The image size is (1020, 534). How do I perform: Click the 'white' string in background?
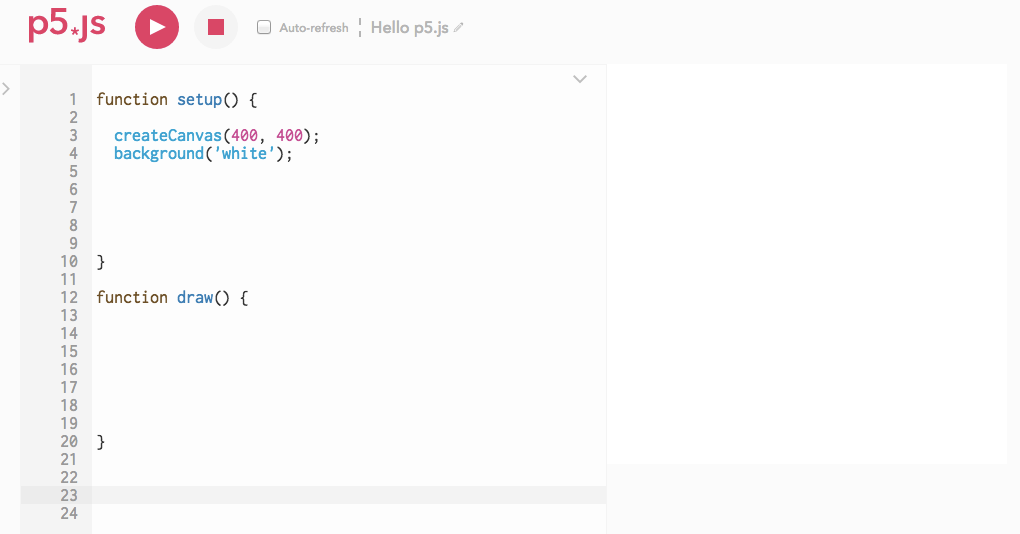point(245,154)
